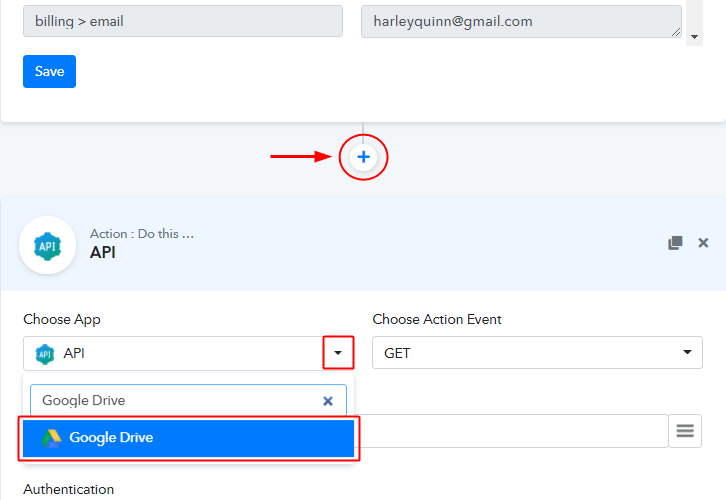
Task: Click the Choose App label
Action: (x=62, y=319)
